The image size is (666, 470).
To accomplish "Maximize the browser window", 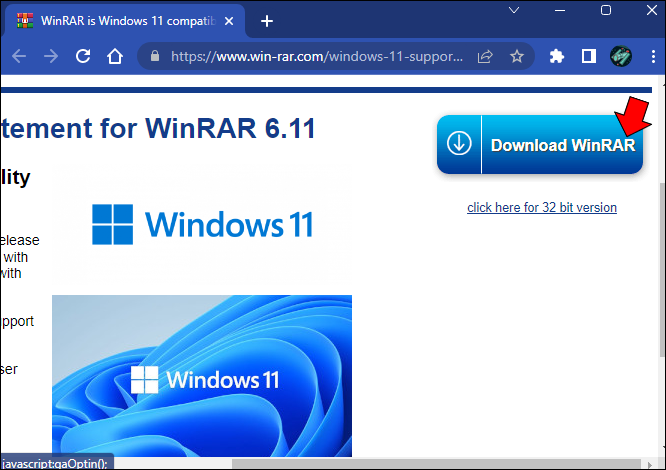I will (606, 10).
